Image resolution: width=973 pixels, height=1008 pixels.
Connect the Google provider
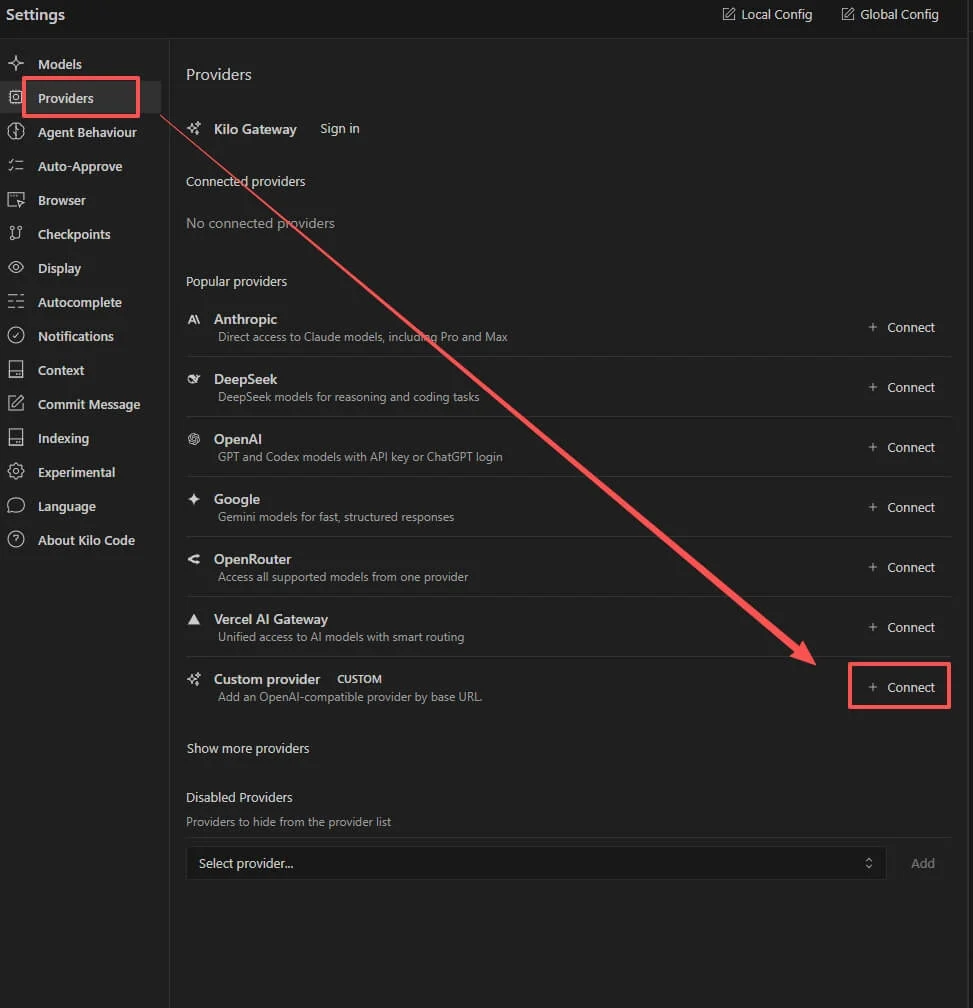(x=902, y=507)
